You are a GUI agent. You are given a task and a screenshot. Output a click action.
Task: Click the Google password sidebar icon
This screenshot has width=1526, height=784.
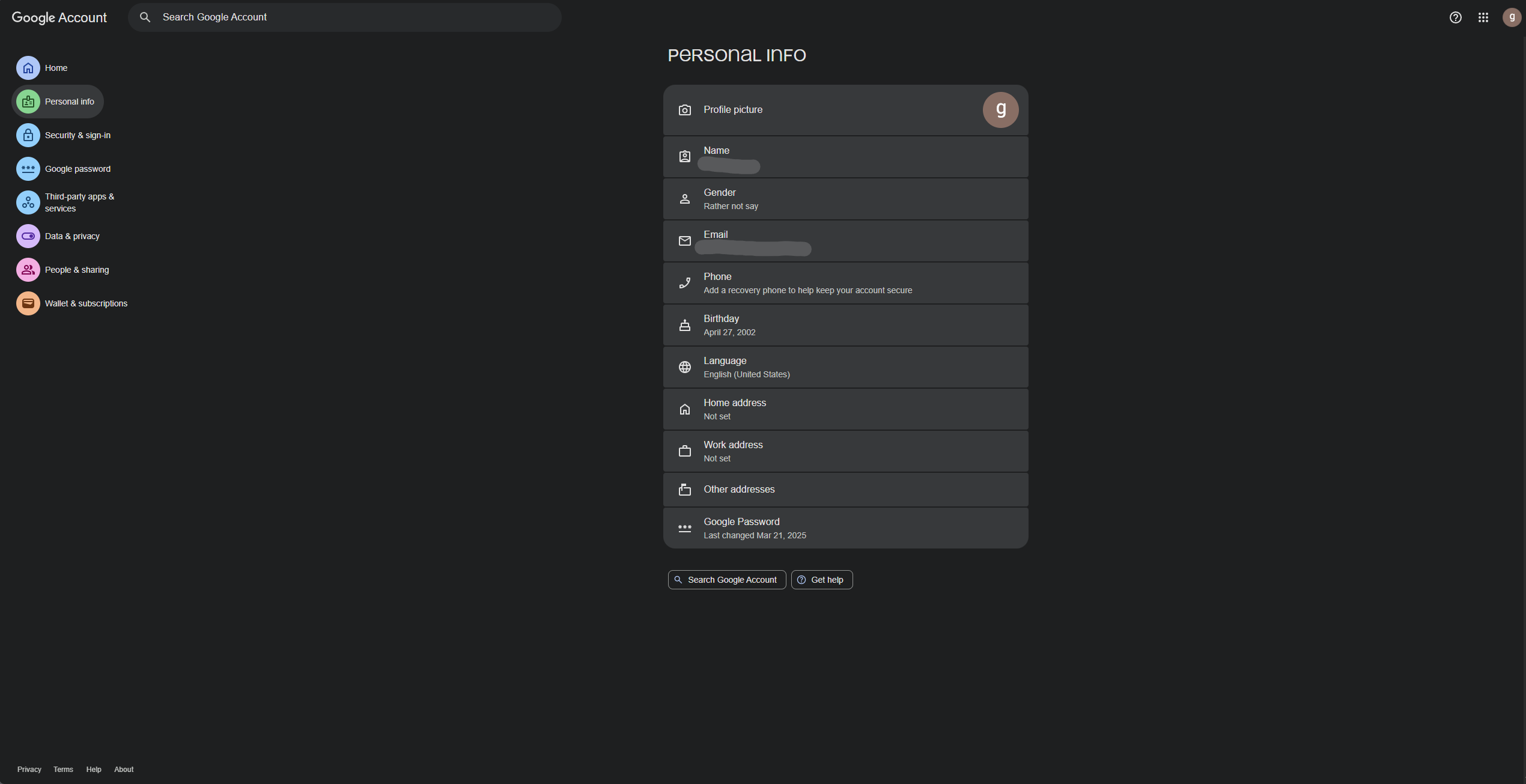click(28, 169)
